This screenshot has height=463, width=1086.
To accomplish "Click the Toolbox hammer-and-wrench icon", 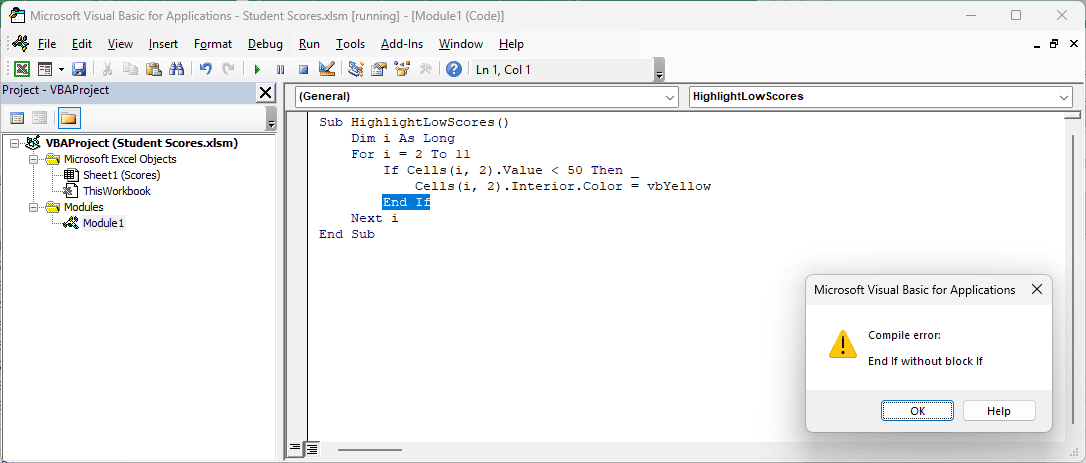I will 425,69.
